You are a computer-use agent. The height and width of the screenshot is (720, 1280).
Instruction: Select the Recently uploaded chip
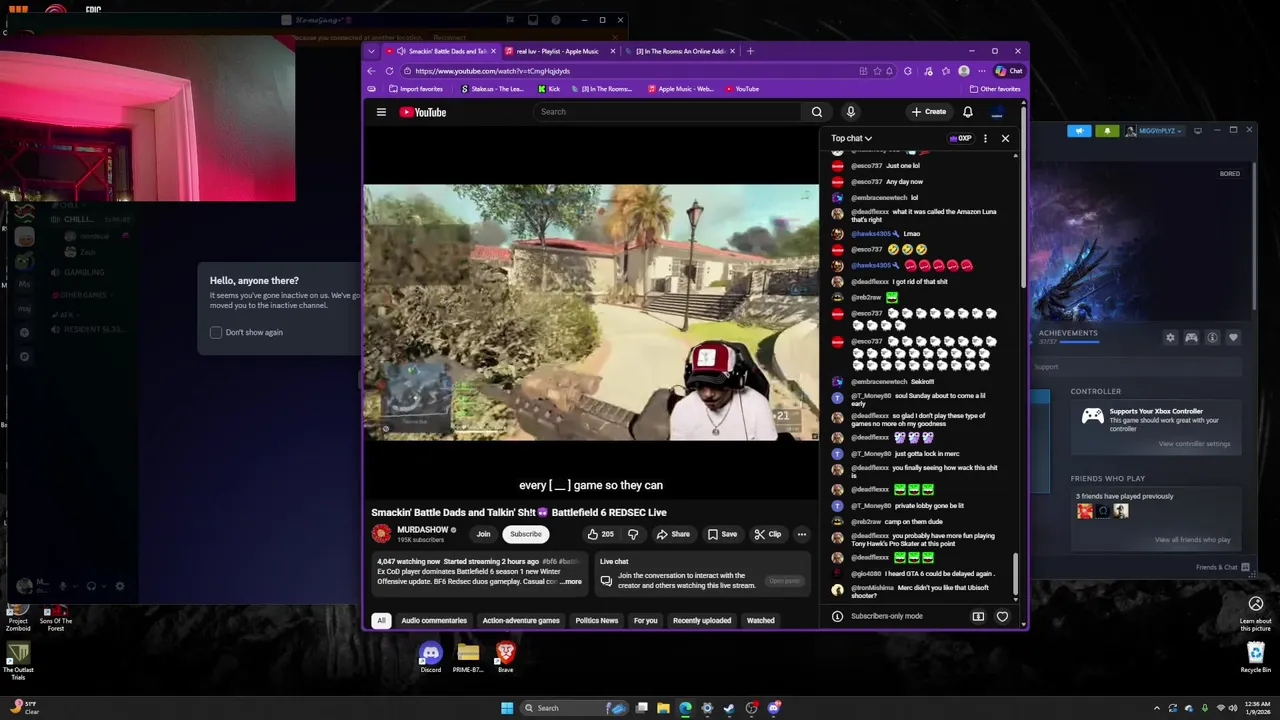[702, 620]
